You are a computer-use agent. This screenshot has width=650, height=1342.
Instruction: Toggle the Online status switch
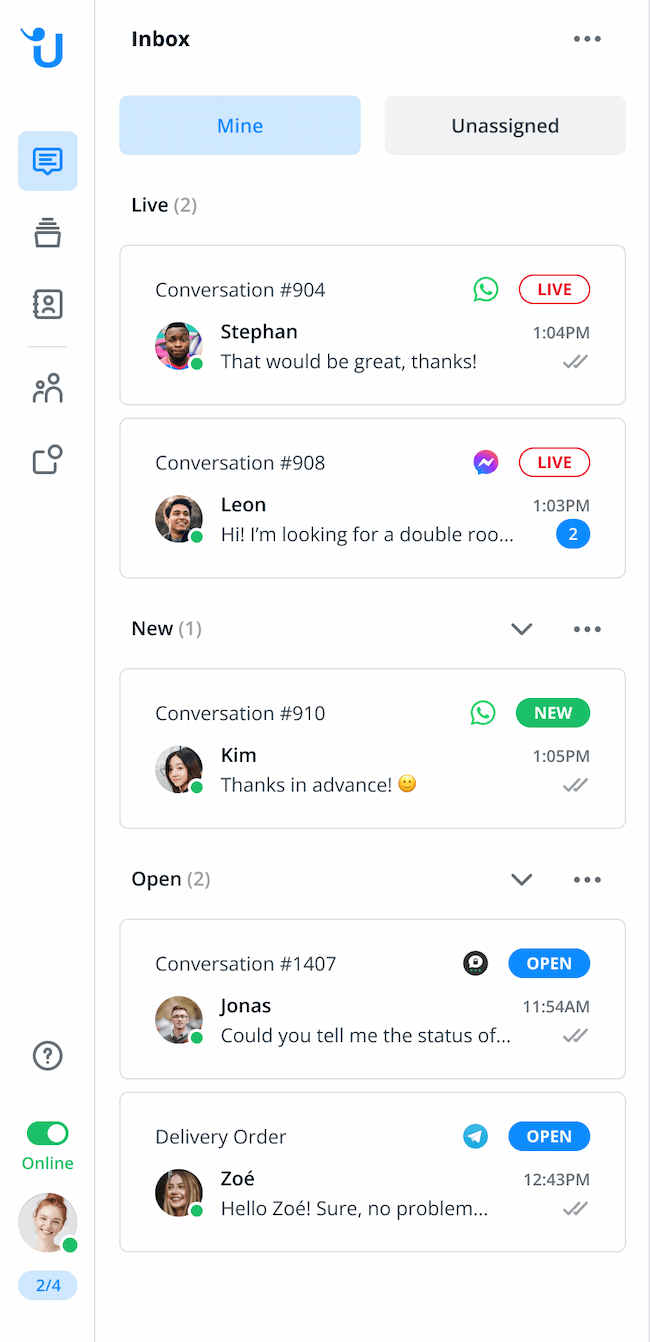tap(47, 1133)
